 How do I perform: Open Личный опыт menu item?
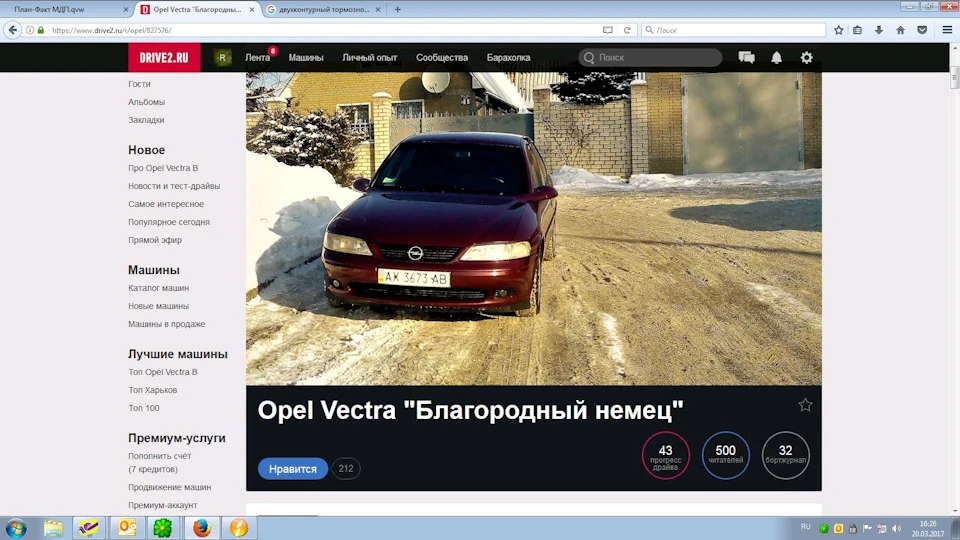[x=369, y=58]
